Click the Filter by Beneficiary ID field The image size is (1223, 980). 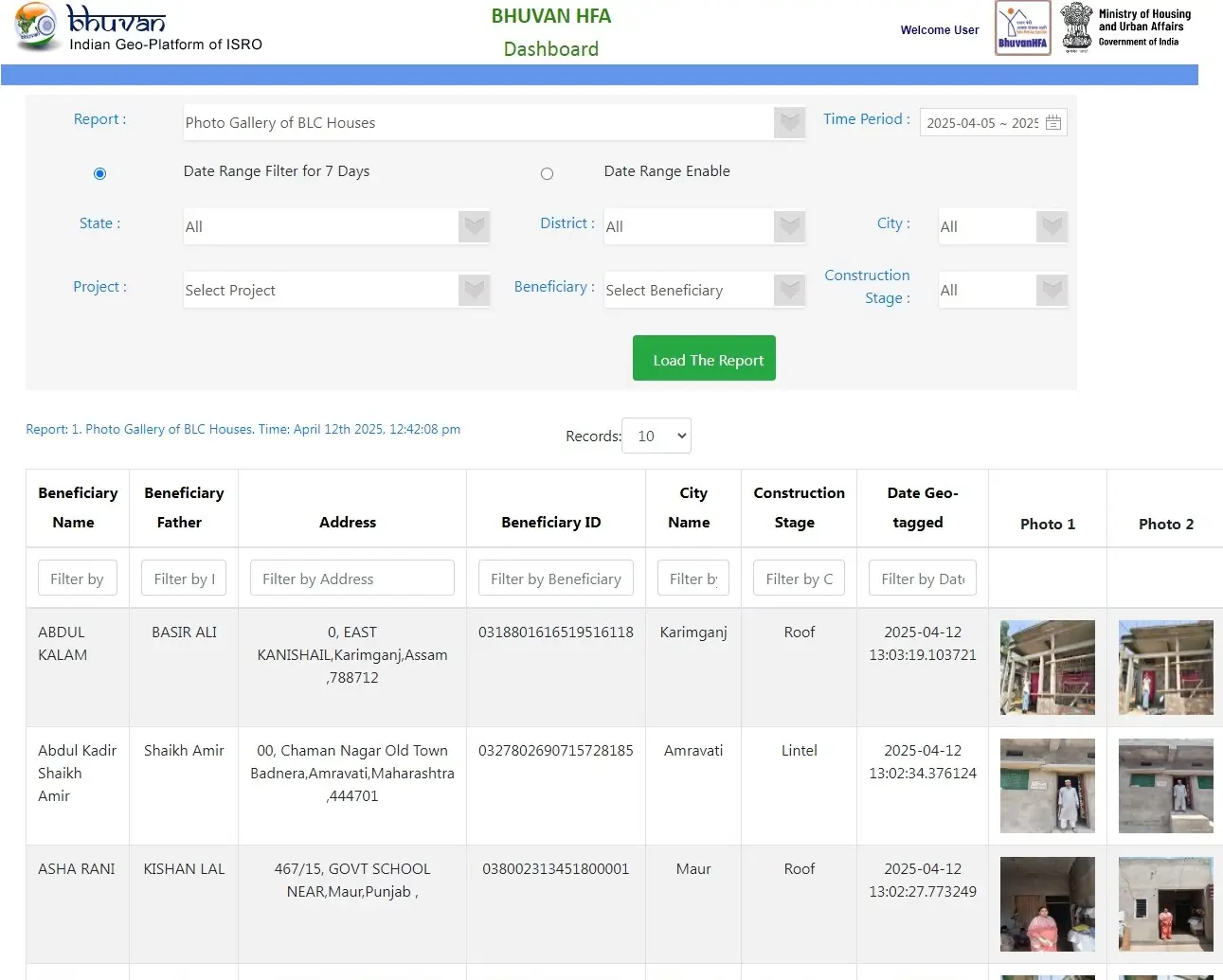tap(556, 578)
